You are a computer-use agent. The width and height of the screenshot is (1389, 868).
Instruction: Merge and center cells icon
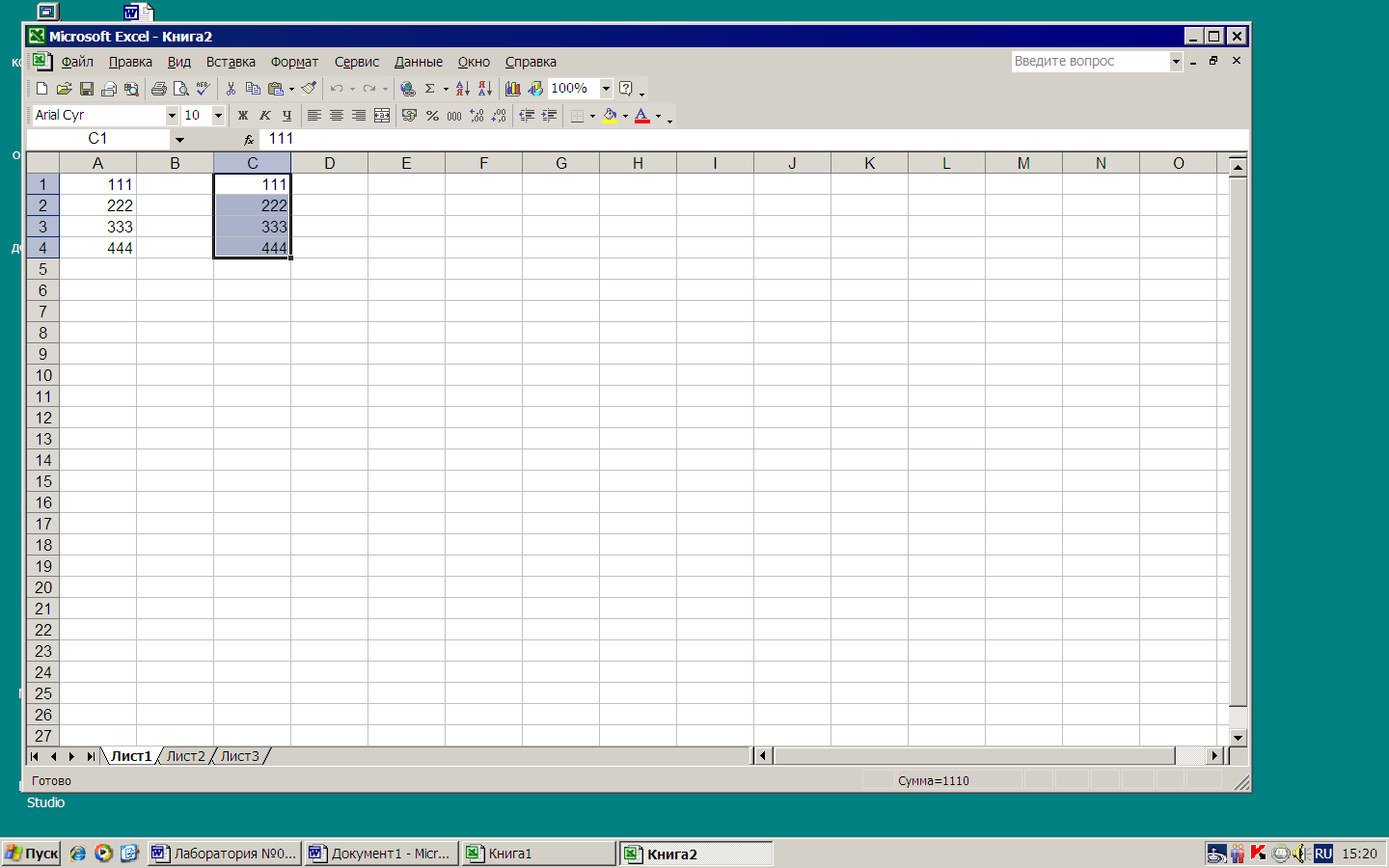[382, 116]
